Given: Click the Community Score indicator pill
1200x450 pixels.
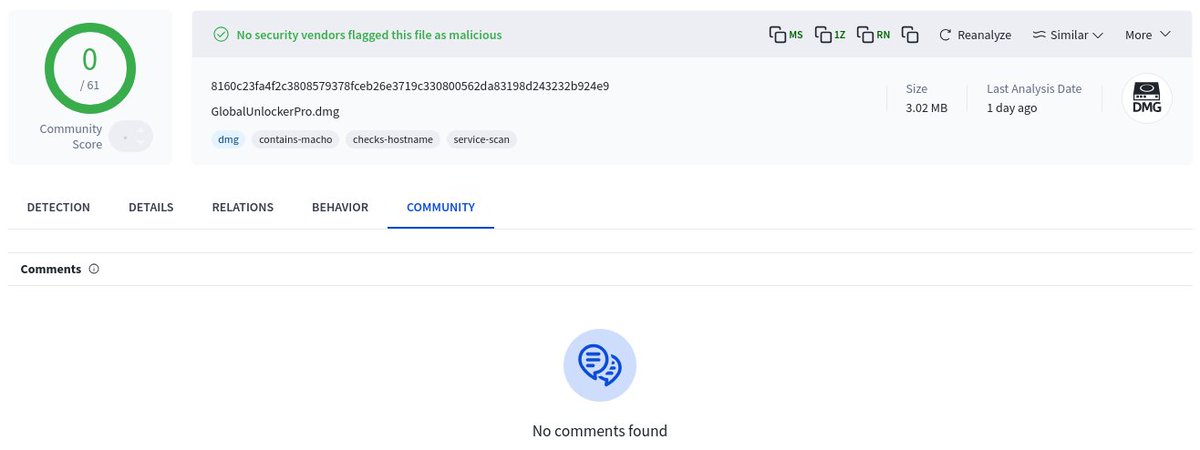Looking at the screenshot, I should tap(131, 136).
